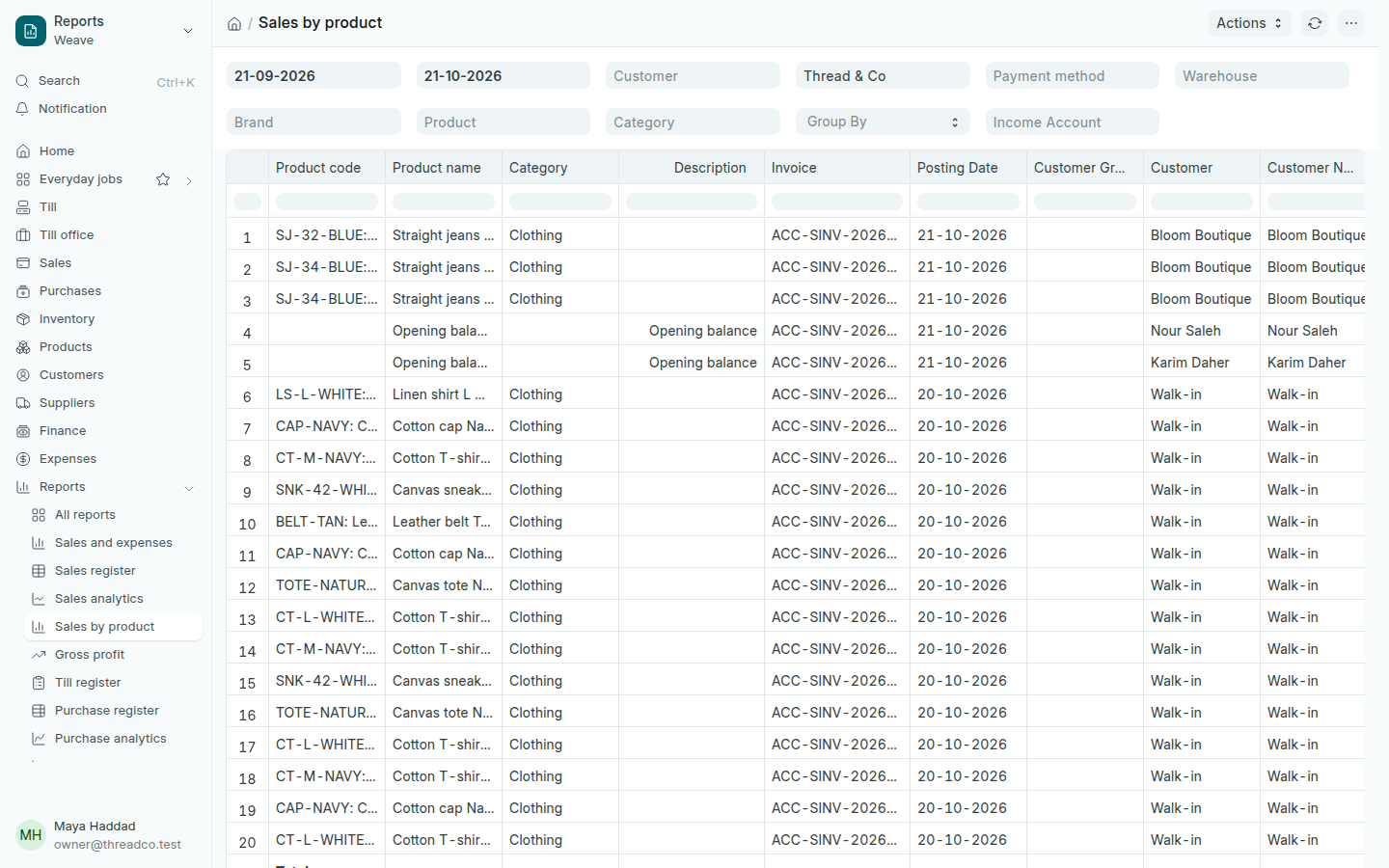Click the Posting Date column header
Image resolution: width=1389 pixels, height=868 pixels.
point(968,168)
